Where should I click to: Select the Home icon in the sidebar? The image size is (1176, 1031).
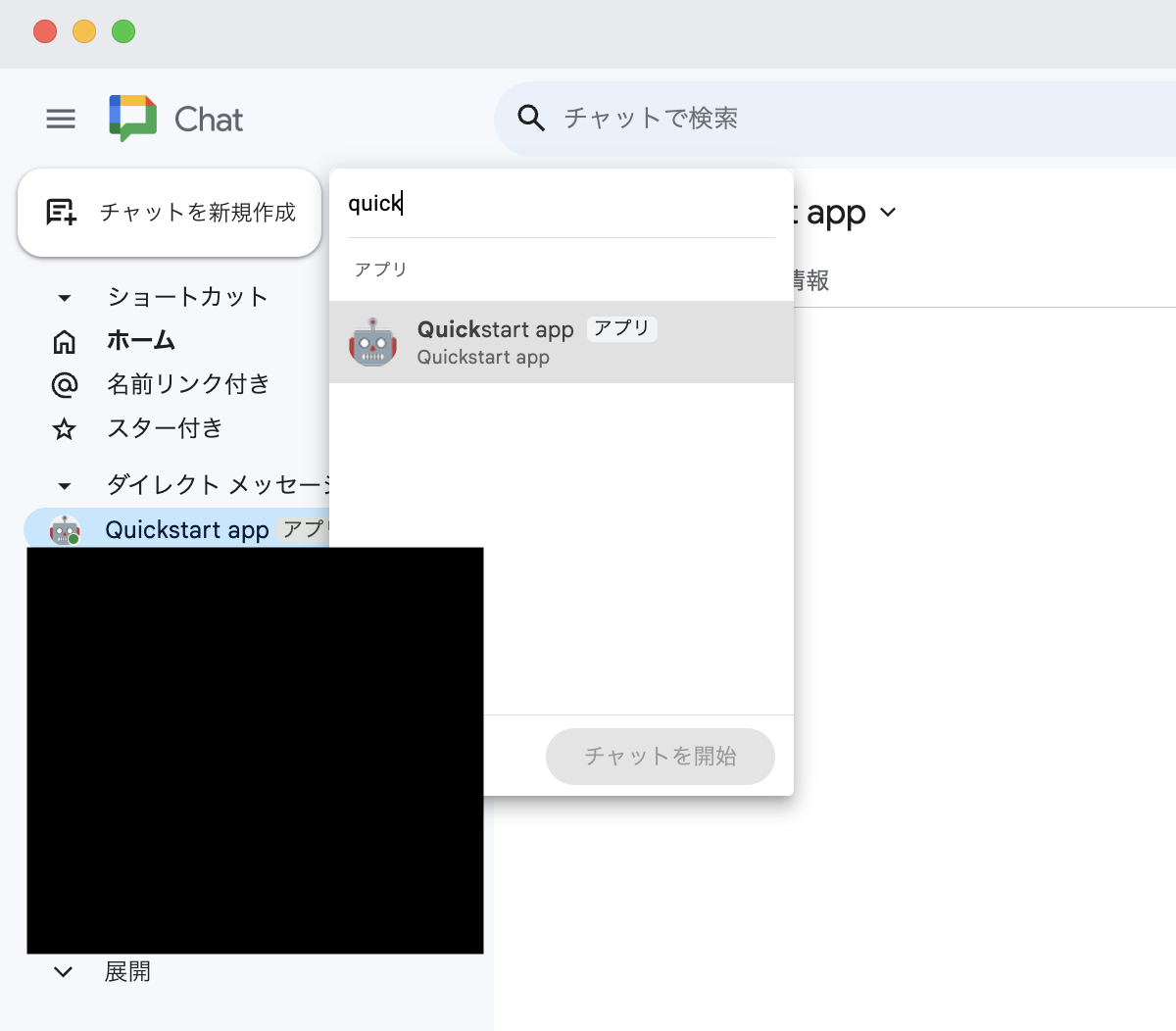(65, 340)
